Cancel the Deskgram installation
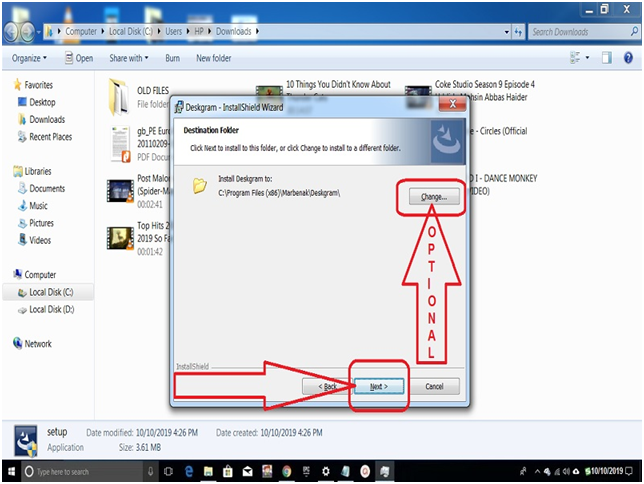 434,386
